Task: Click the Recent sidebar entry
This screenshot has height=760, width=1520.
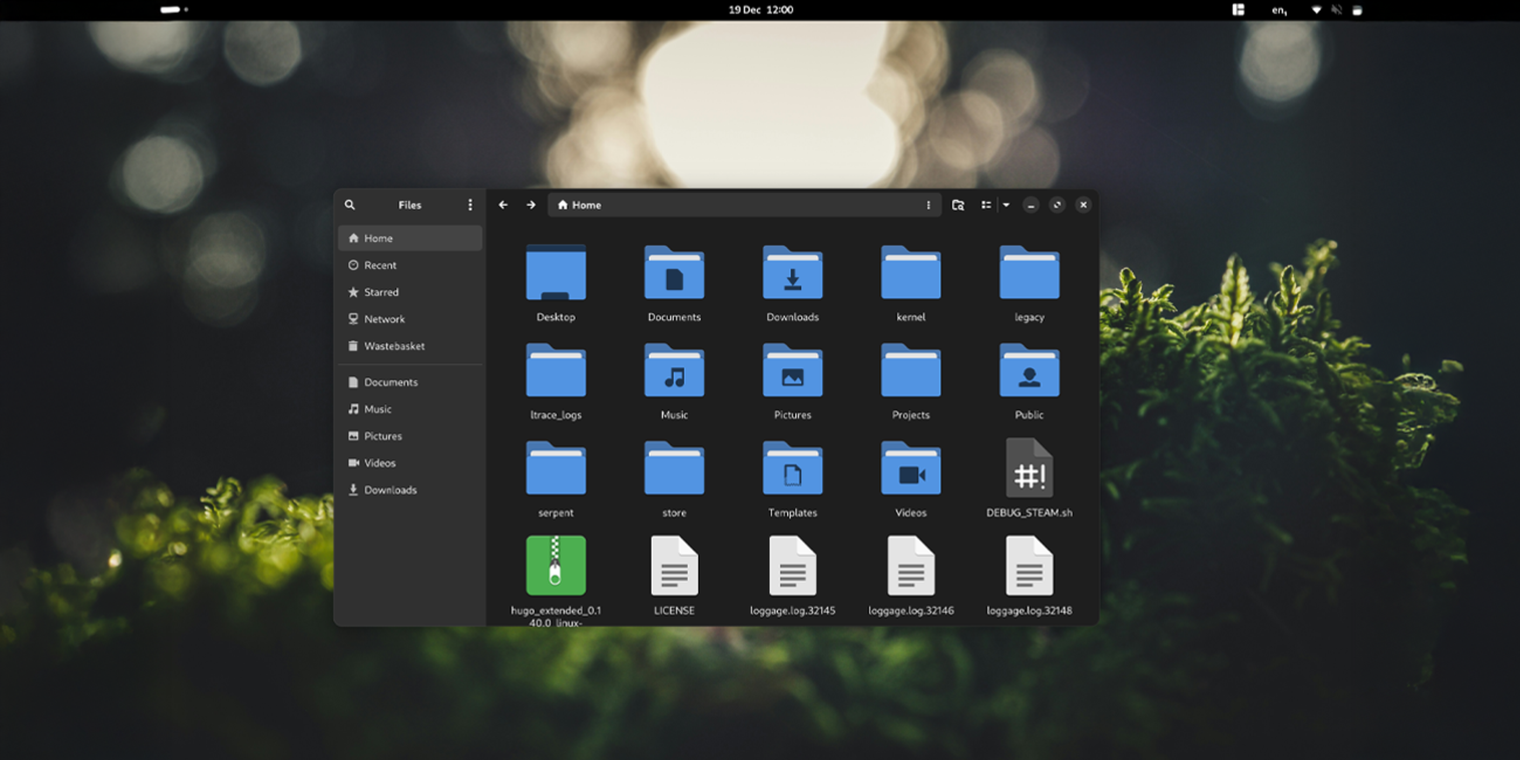Action: point(379,265)
